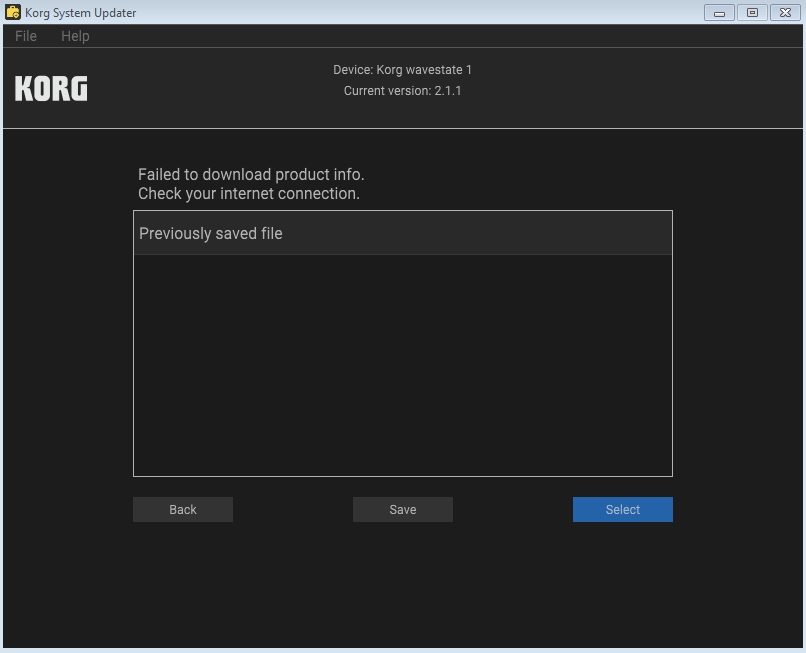Click the Back button
The width and height of the screenshot is (806, 653).
(183, 510)
